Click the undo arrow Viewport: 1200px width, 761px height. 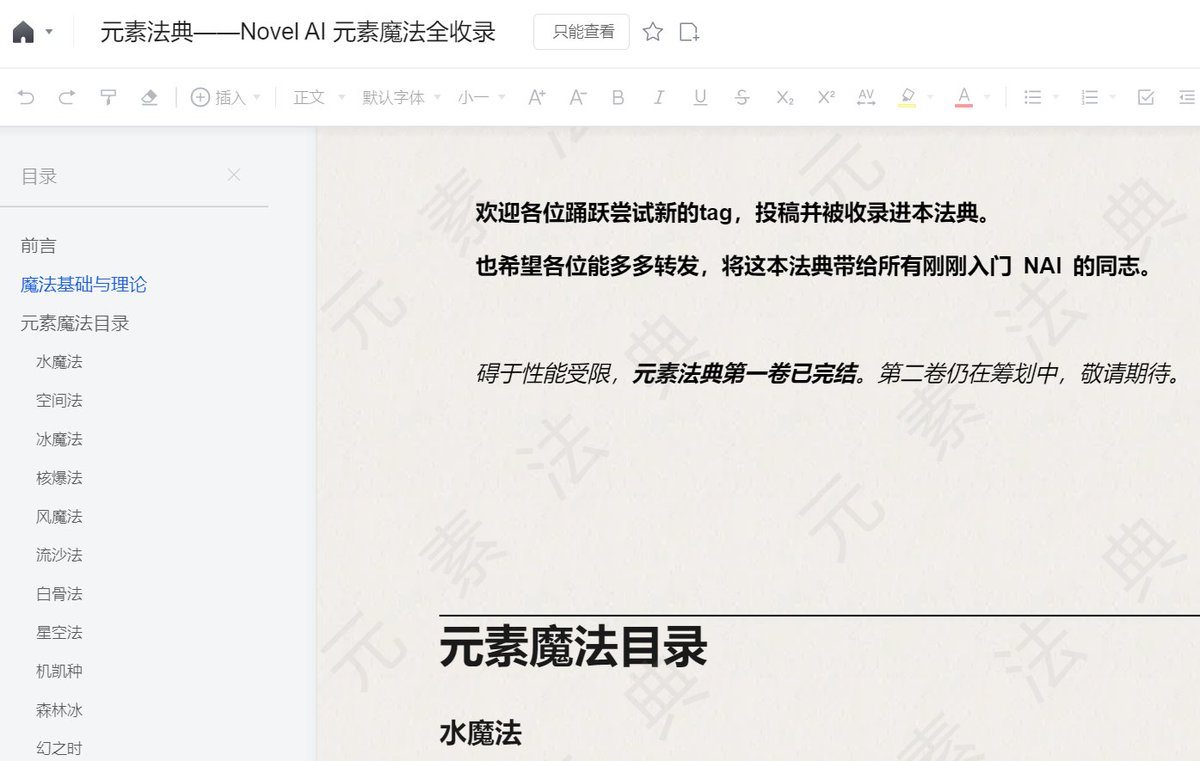[x=26, y=97]
